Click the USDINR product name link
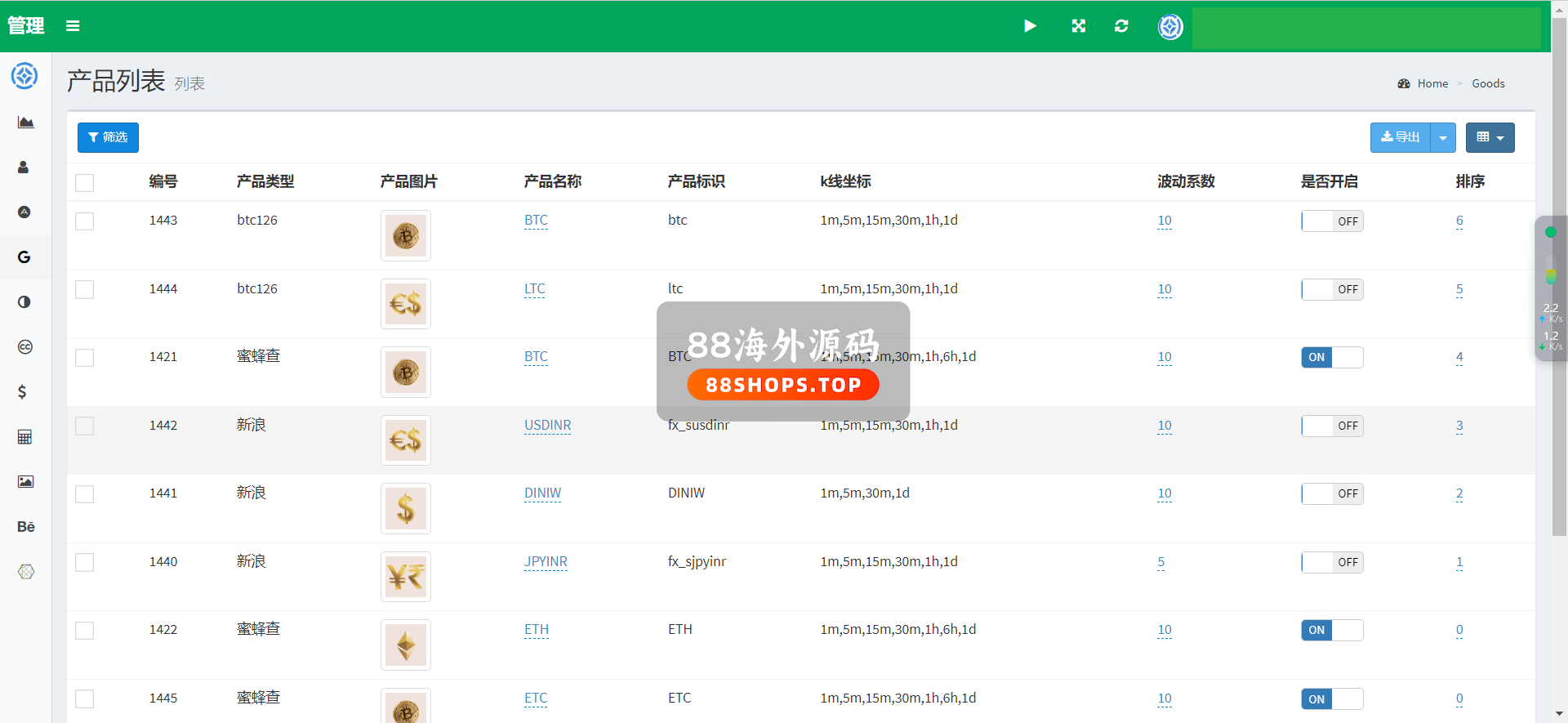Viewport: 1568px width, 723px height. [x=547, y=426]
